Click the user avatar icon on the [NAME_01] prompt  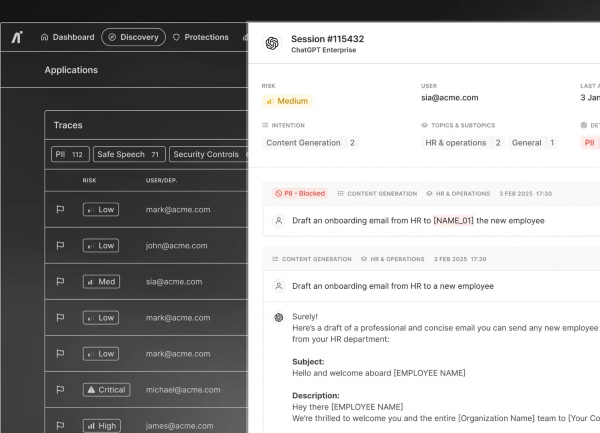point(279,221)
